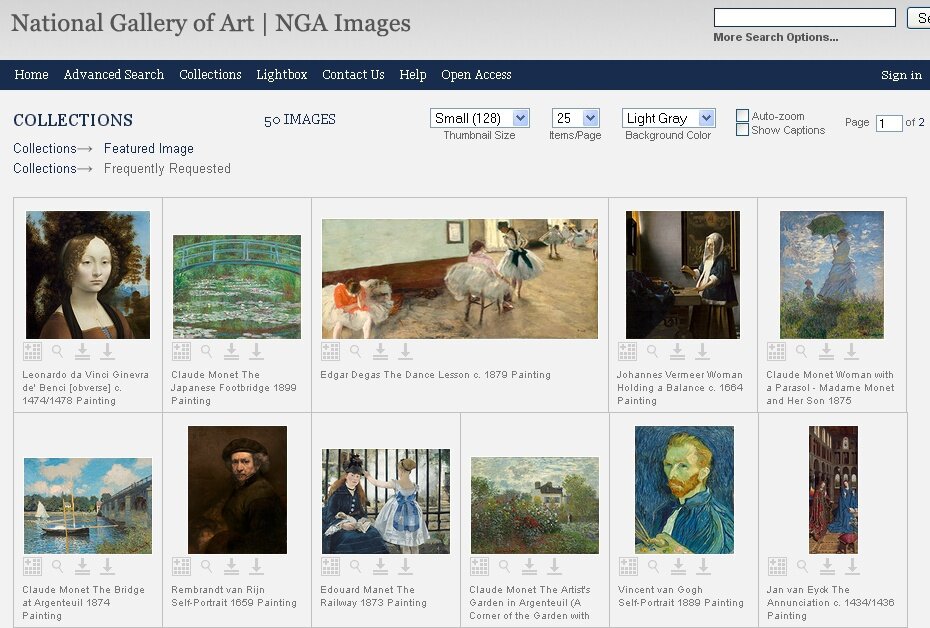Click the magnifier under The Annunciation
Image resolution: width=930 pixels, height=628 pixels.
802,567
